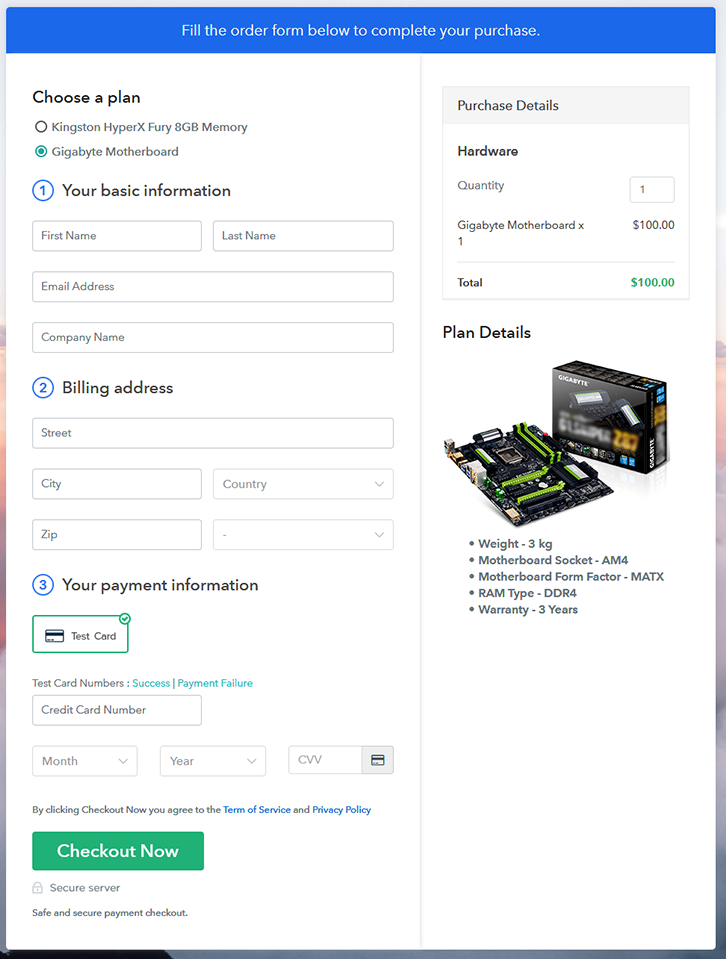Click the First Name field

(x=117, y=235)
